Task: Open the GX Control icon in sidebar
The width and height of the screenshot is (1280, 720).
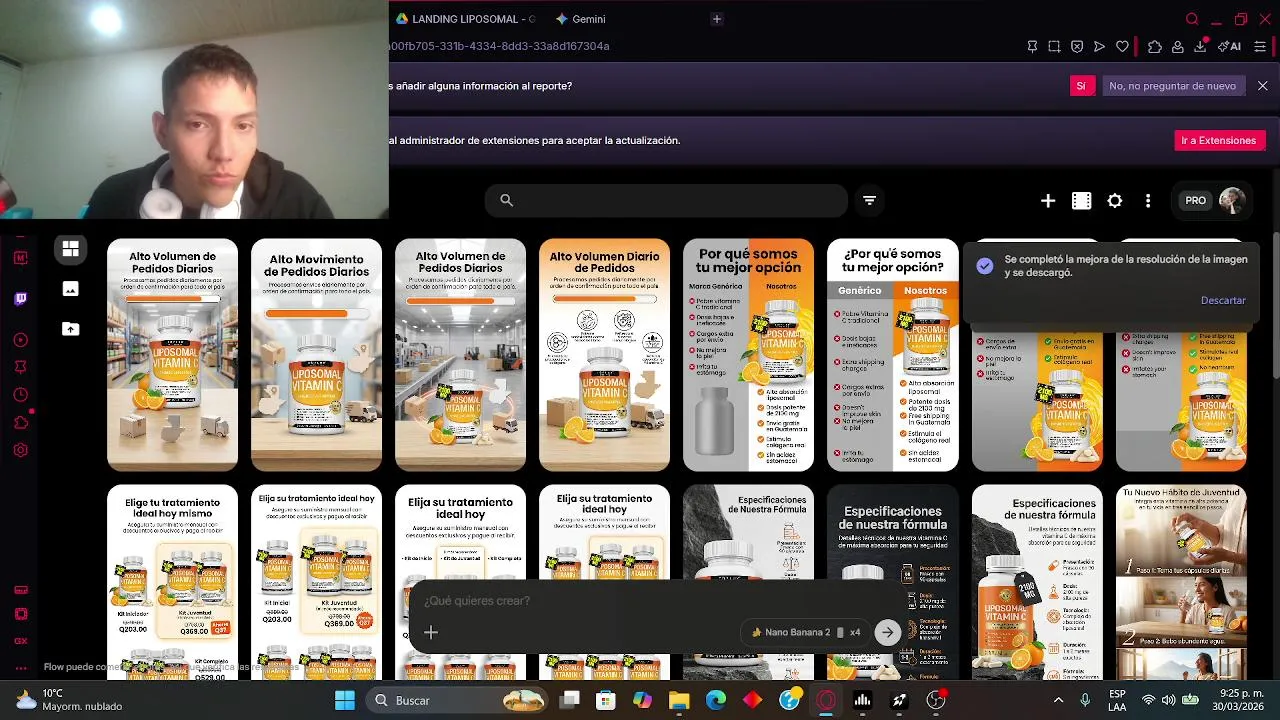Action: (20, 641)
